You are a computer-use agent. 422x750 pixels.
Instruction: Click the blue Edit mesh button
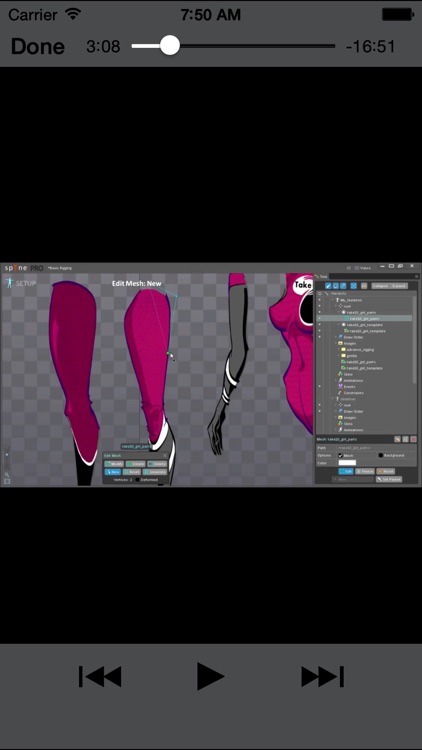pyautogui.click(x=346, y=471)
